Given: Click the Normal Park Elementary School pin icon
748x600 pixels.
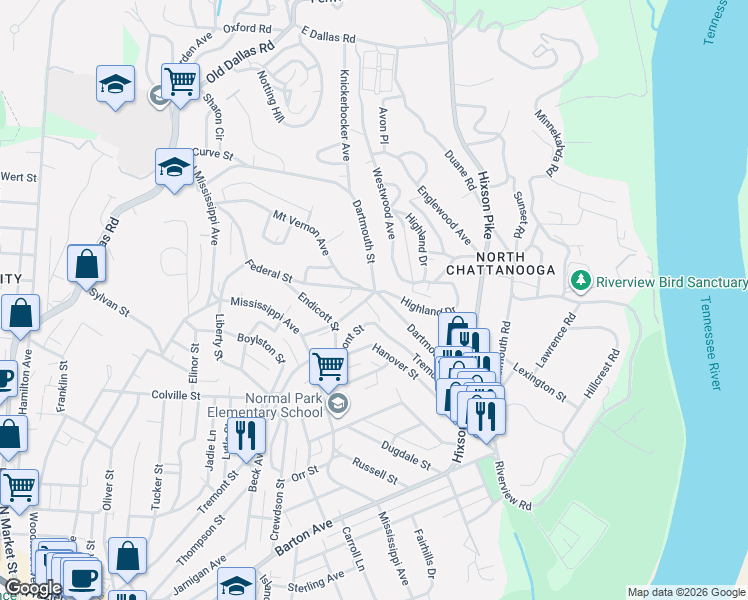Looking at the screenshot, I should pos(338,404).
